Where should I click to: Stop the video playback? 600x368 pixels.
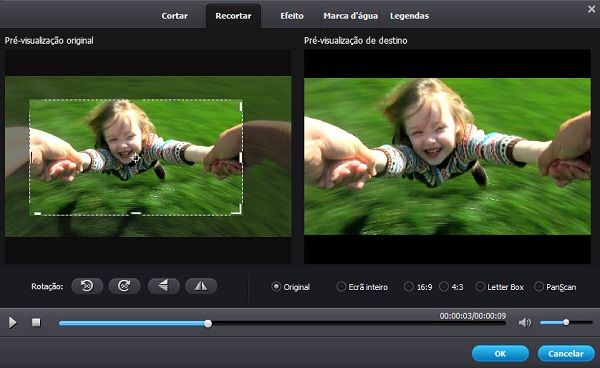tap(36, 323)
